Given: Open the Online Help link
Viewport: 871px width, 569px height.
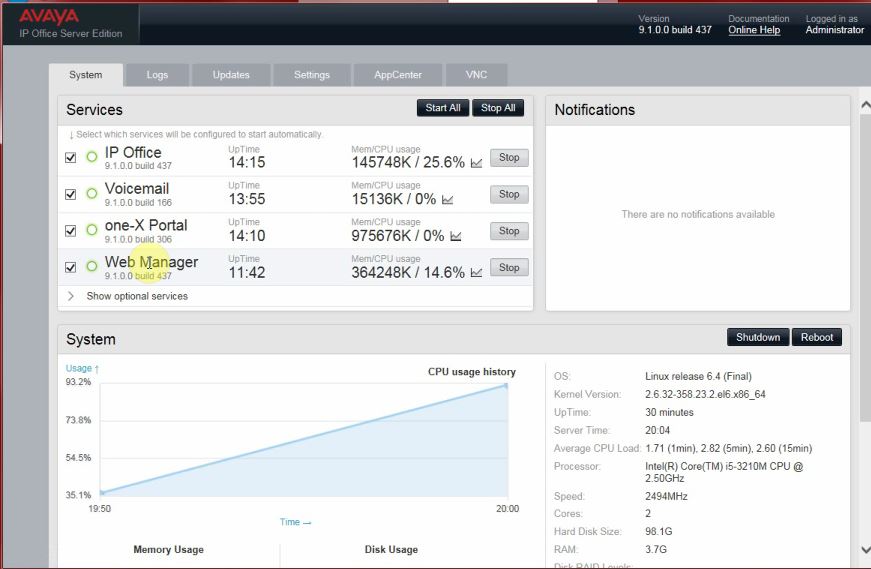Looking at the screenshot, I should pyautogui.click(x=754, y=30).
